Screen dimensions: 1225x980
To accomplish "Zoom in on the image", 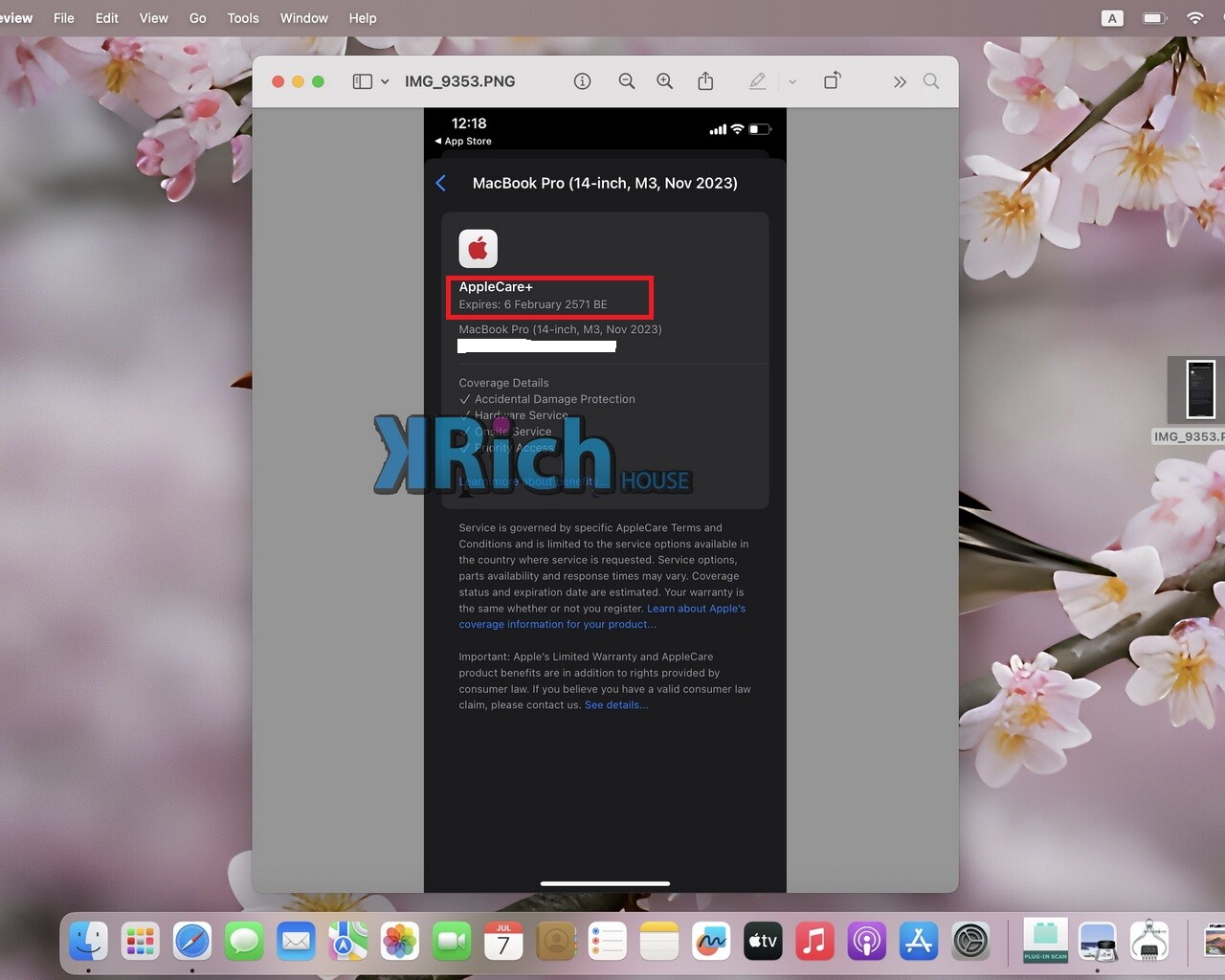I will (664, 81).
